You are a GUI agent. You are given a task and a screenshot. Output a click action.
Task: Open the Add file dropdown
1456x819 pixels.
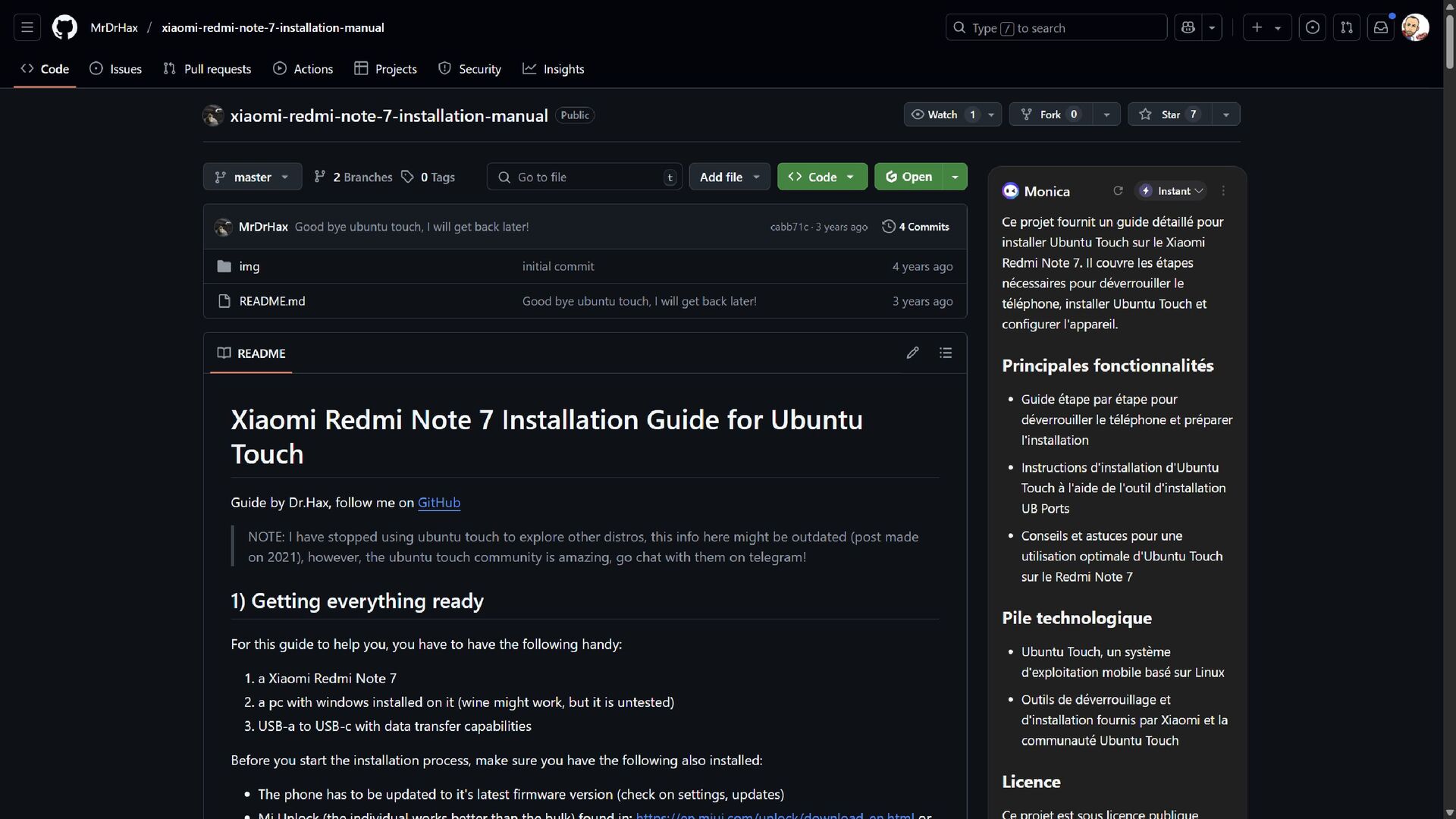click(x=730, y=177)
